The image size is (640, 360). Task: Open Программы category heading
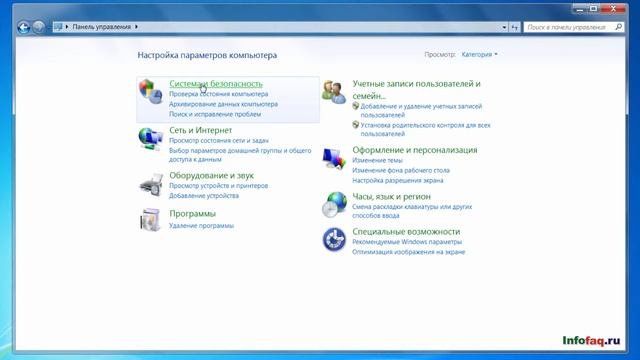[x=193, y=214]
